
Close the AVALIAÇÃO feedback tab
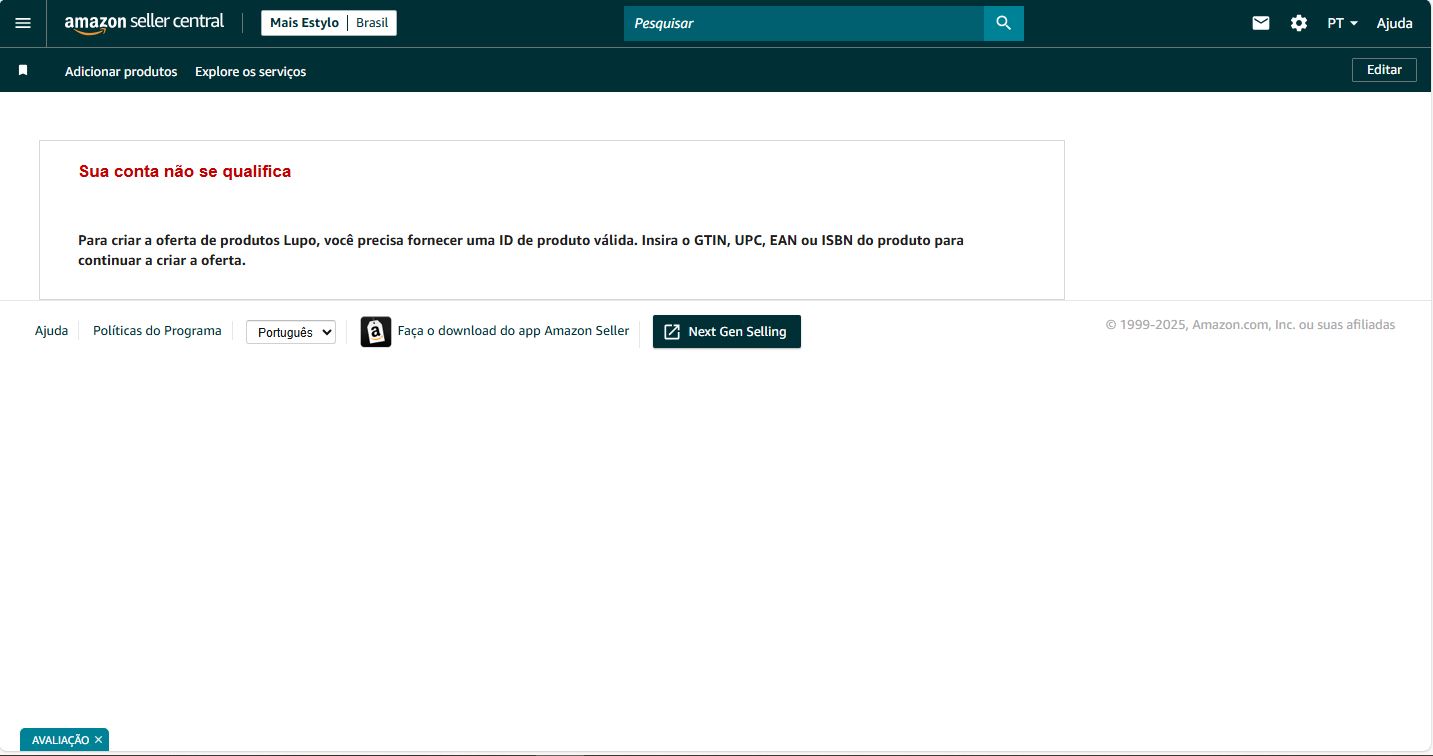coord(98,740)
